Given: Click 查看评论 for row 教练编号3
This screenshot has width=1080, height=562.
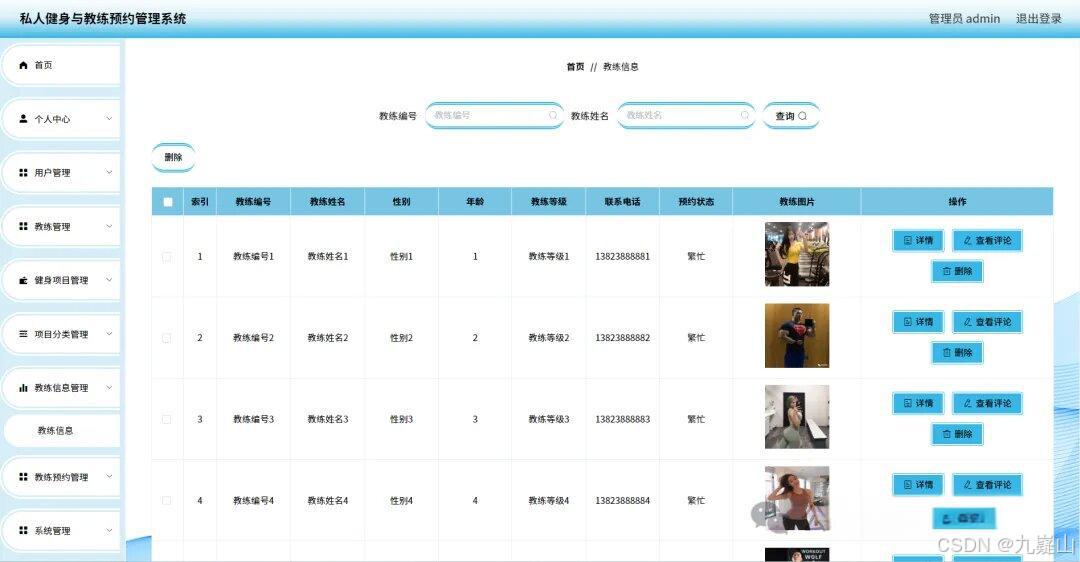Looking at the screenshot, I should tap(987, 403).
